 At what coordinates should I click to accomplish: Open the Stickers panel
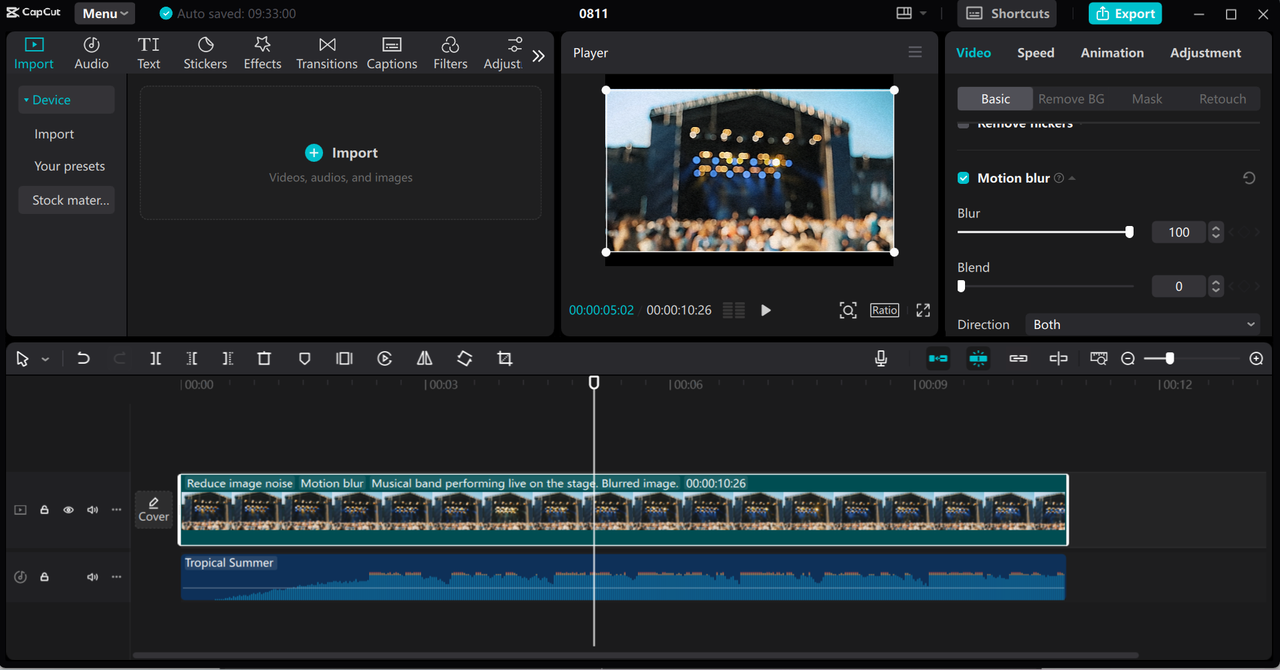click(x=205, y=53)
